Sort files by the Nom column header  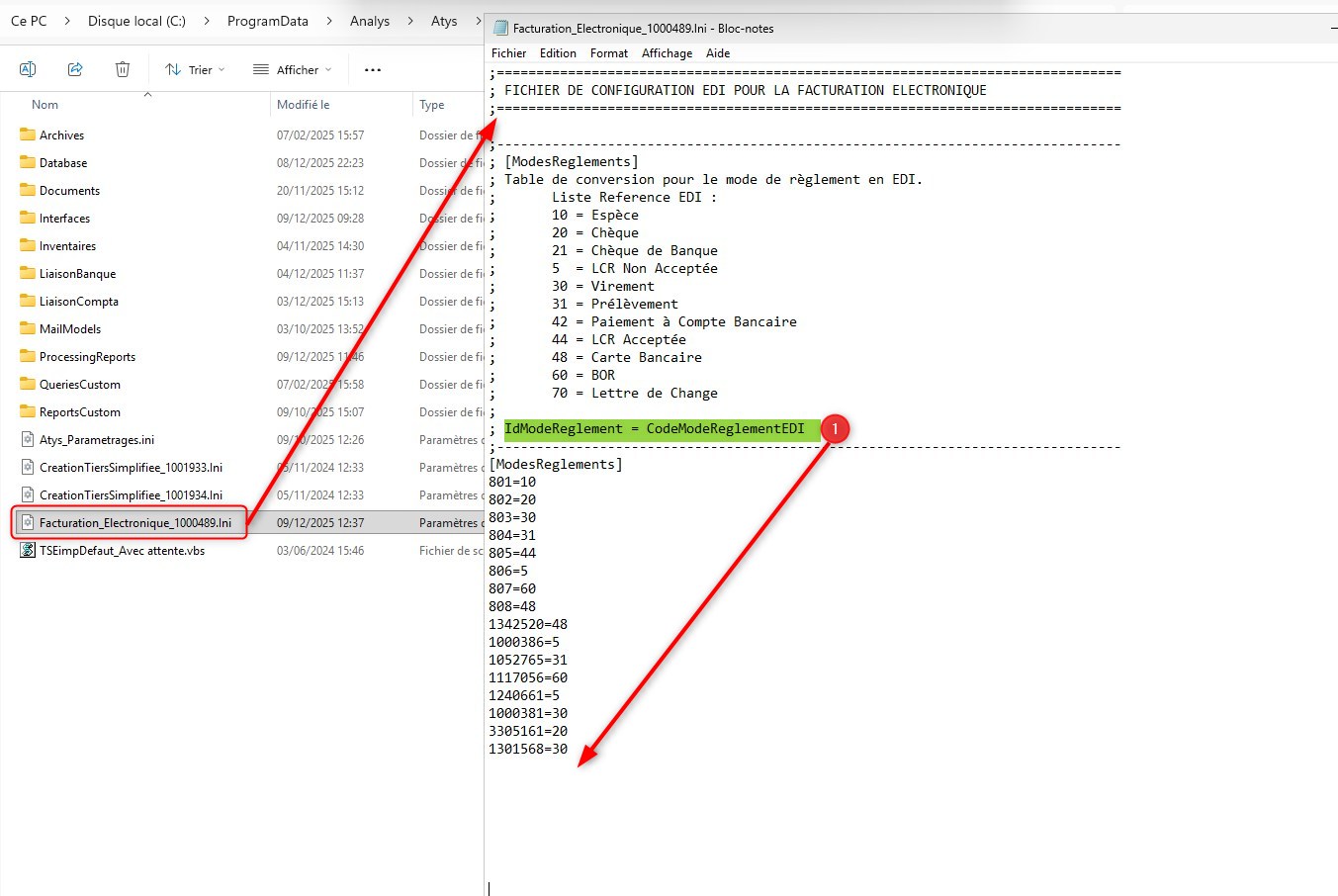tap(45, 105)
